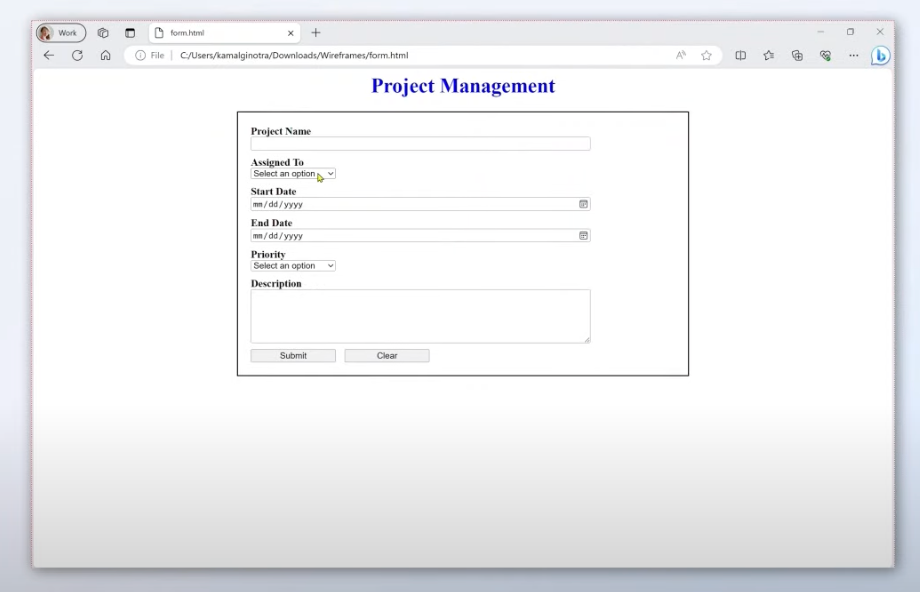Minimize the browser window
The width and height of the screenshot is (920, 592).
pos(821,32)
